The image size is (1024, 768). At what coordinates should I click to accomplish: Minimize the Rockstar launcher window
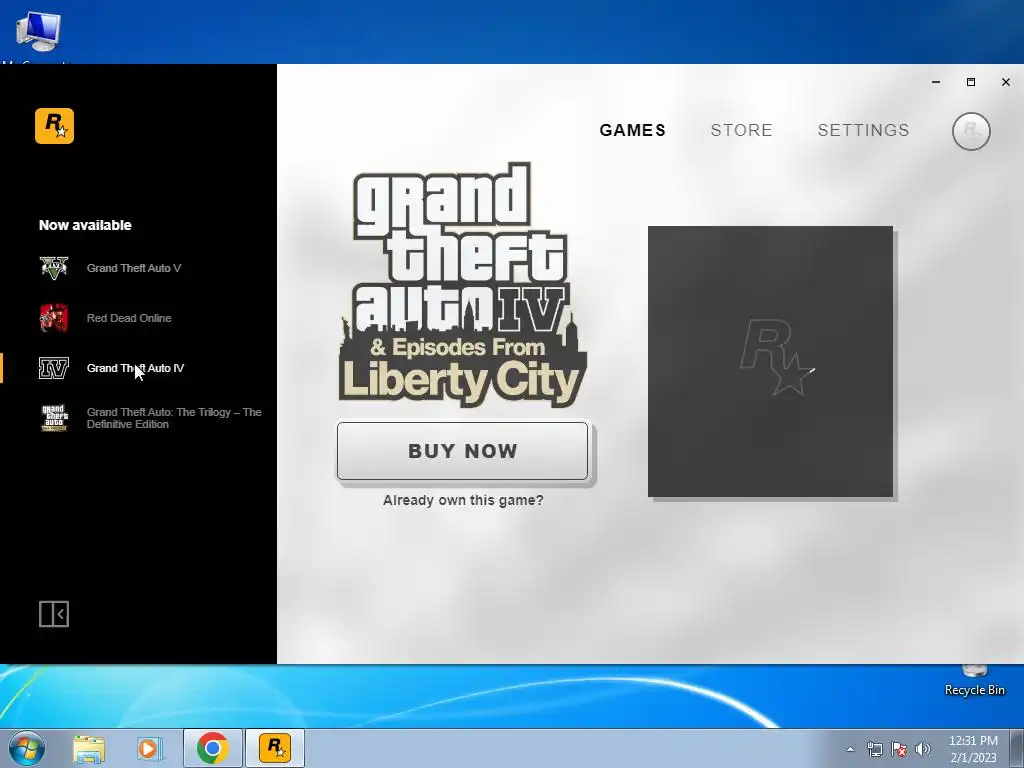tap(936, 82)
